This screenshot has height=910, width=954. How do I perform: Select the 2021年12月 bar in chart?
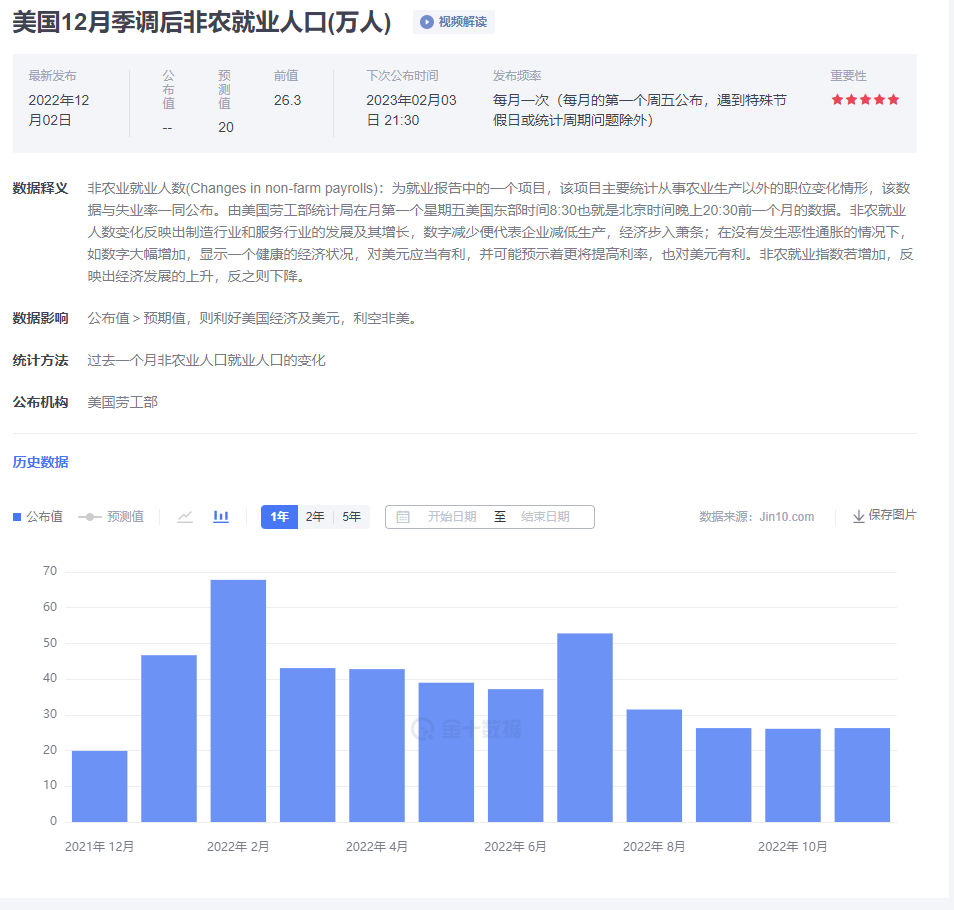[100, 787]
